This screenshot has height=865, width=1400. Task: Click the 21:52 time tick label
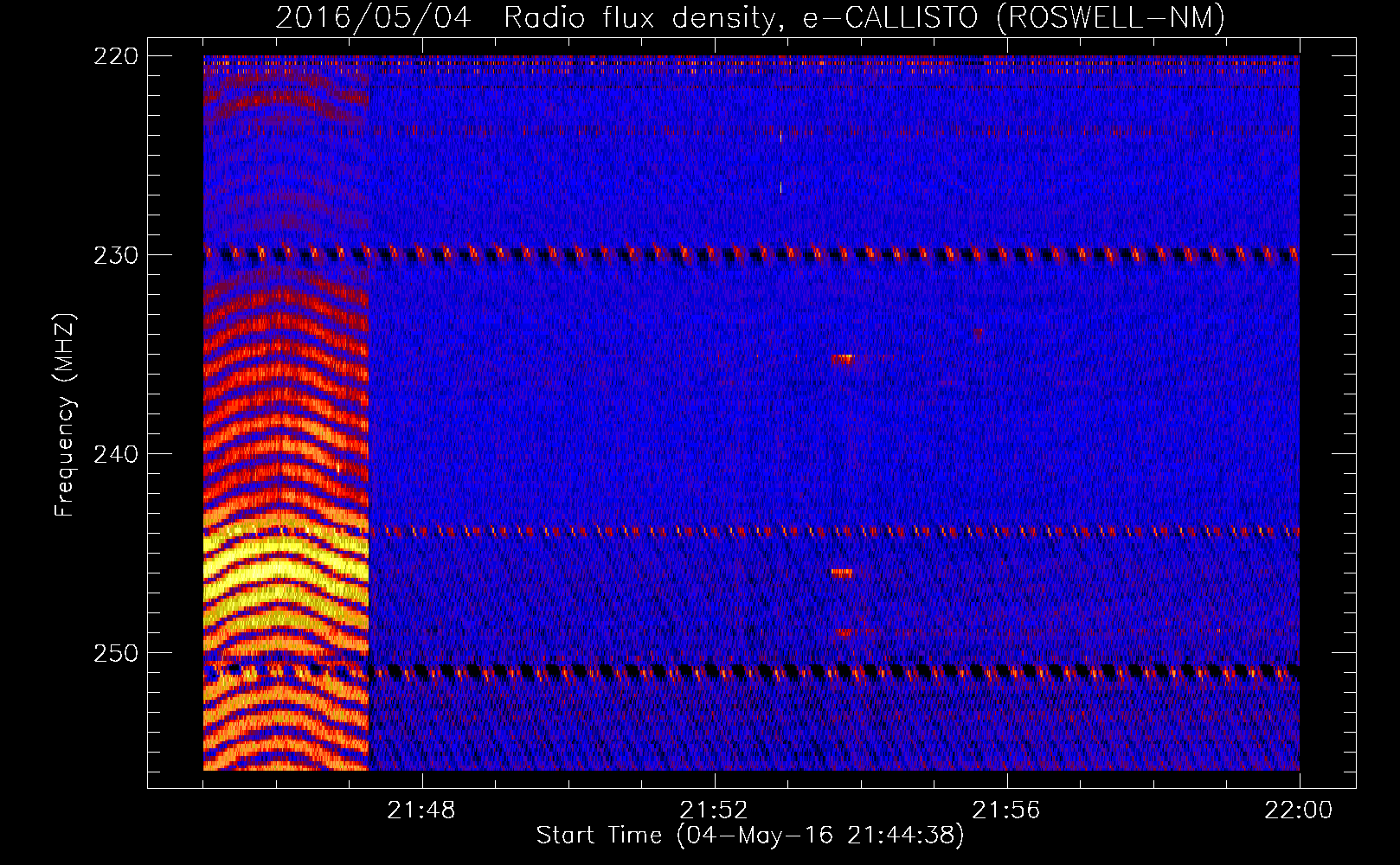pyautogui.click(x=714, y=811)
